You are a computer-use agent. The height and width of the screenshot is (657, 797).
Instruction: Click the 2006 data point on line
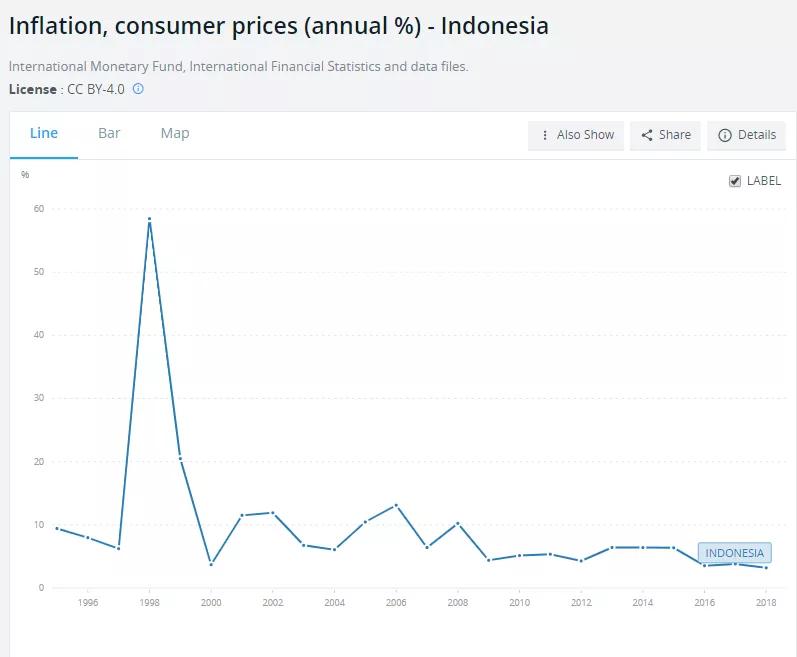pyautogui.click(x=396, y=505)
